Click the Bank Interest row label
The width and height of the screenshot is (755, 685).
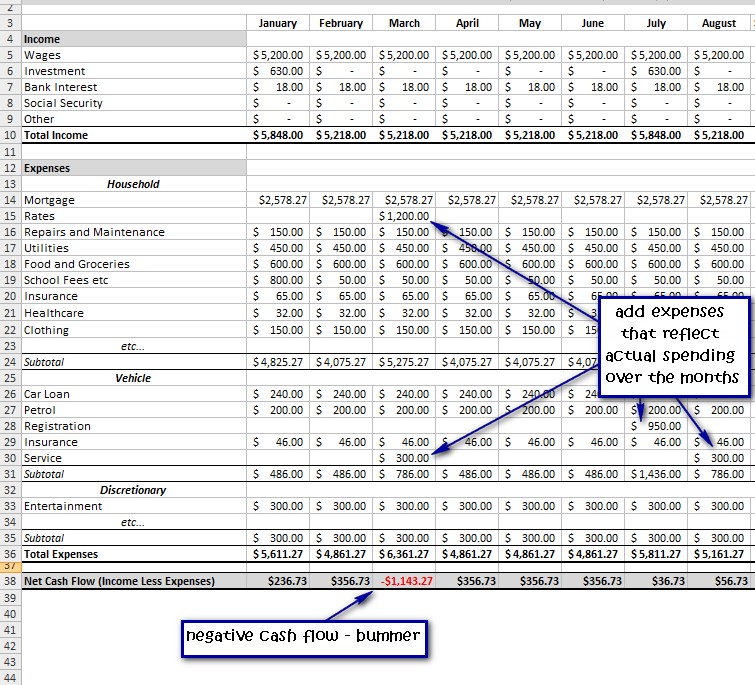coord(61,87)
